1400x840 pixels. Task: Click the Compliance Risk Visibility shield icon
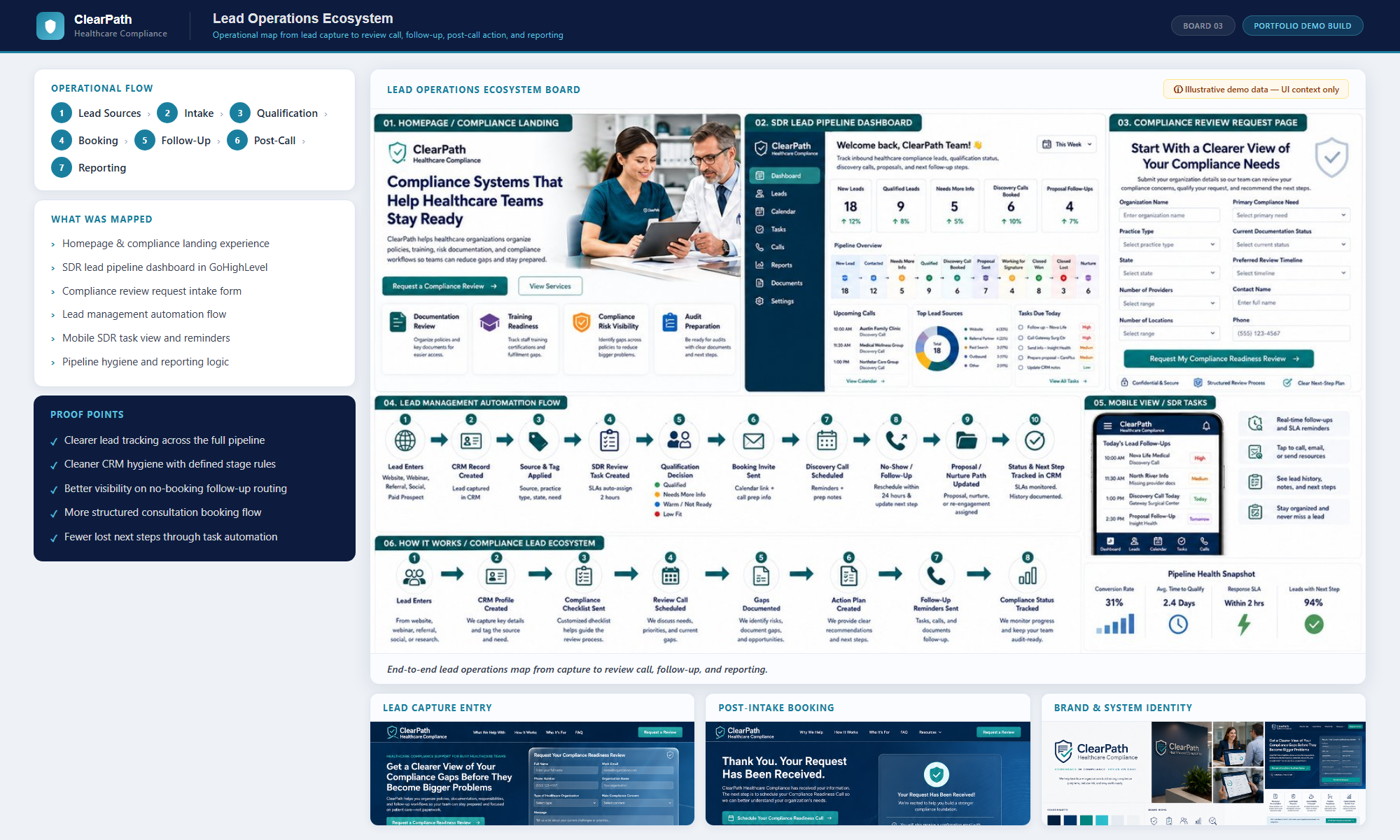[x=581, y=322]
